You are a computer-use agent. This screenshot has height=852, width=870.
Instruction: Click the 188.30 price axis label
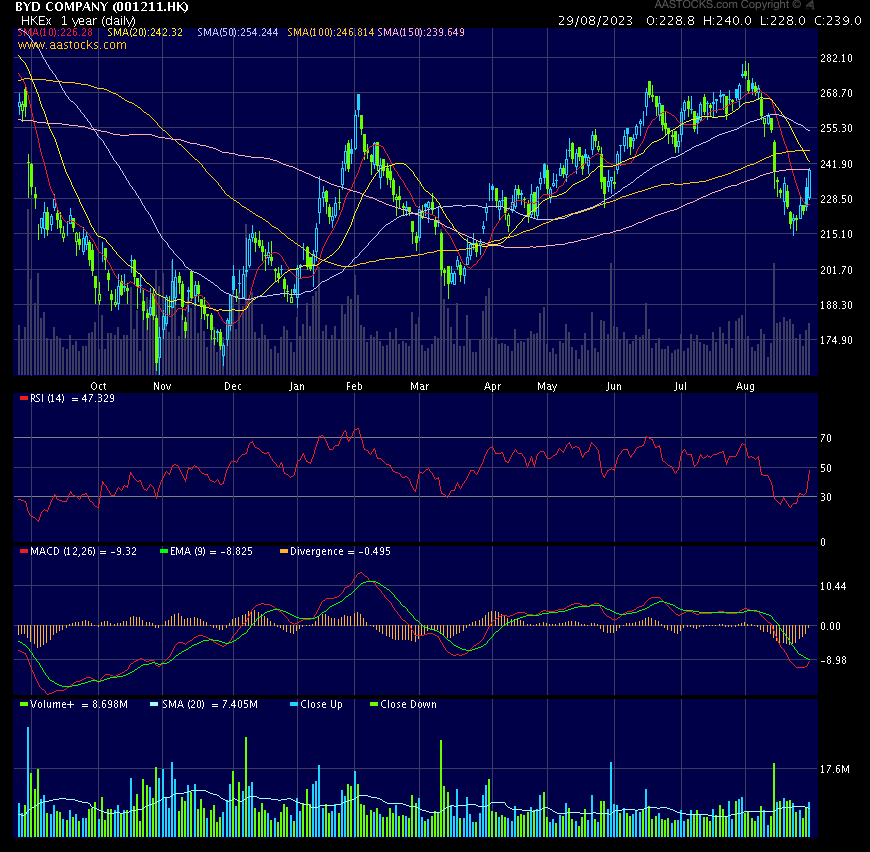[836, 305]
